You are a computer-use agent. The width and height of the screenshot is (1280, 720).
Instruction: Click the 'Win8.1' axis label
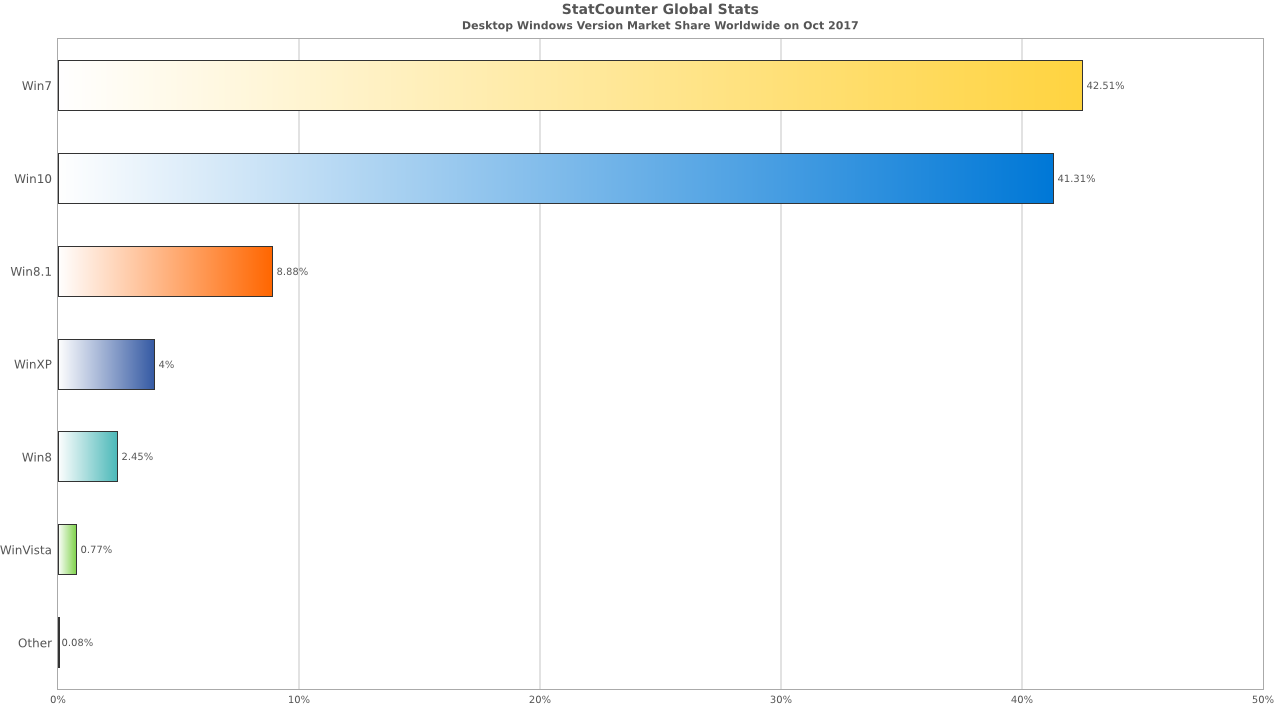click(31, 272)
